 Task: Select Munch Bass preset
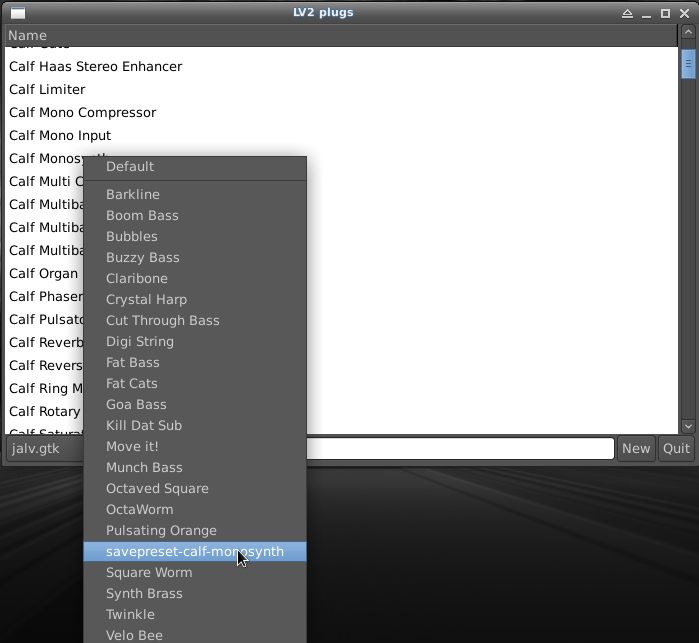(195, 467)
